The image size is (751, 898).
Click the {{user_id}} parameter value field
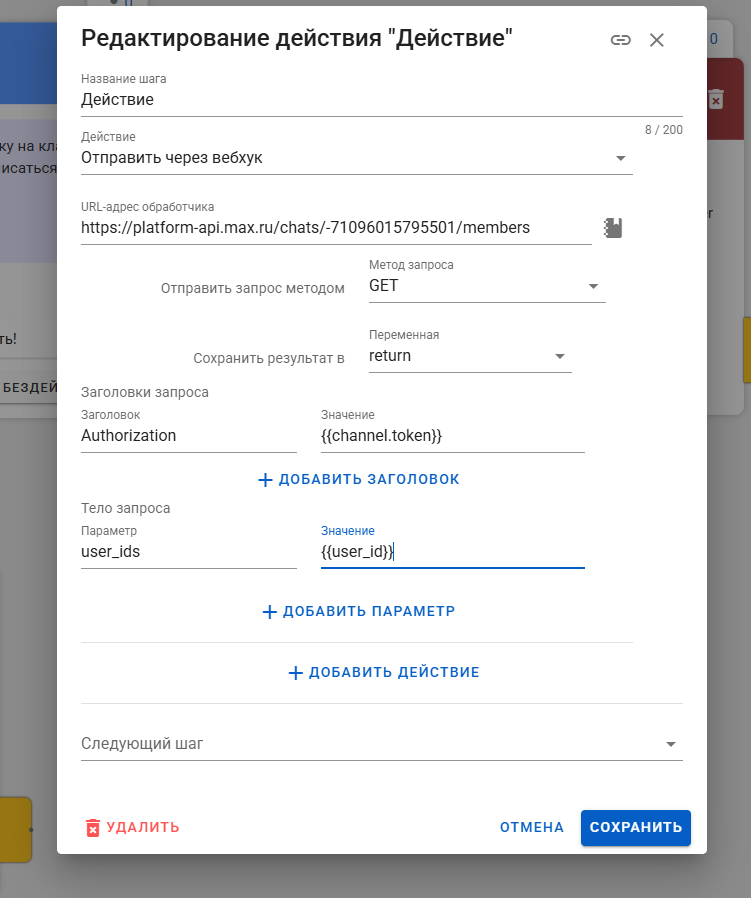pos(452,551)
